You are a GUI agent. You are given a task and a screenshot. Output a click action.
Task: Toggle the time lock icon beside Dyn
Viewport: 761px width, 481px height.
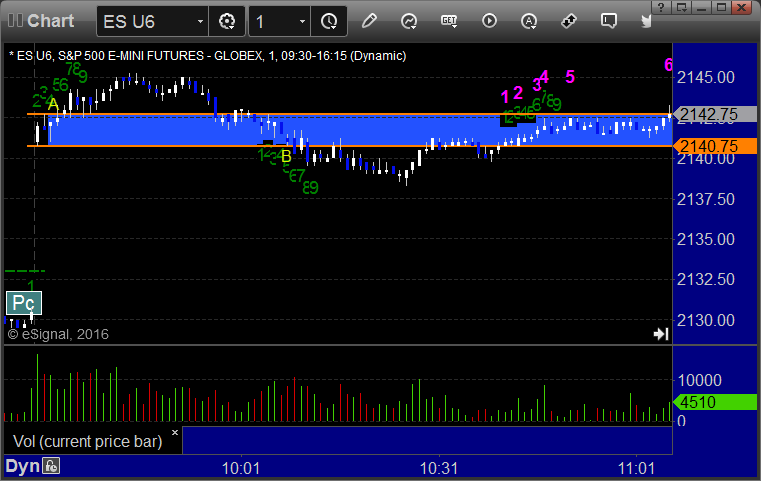pyautogui.click(x=51, y=466)
